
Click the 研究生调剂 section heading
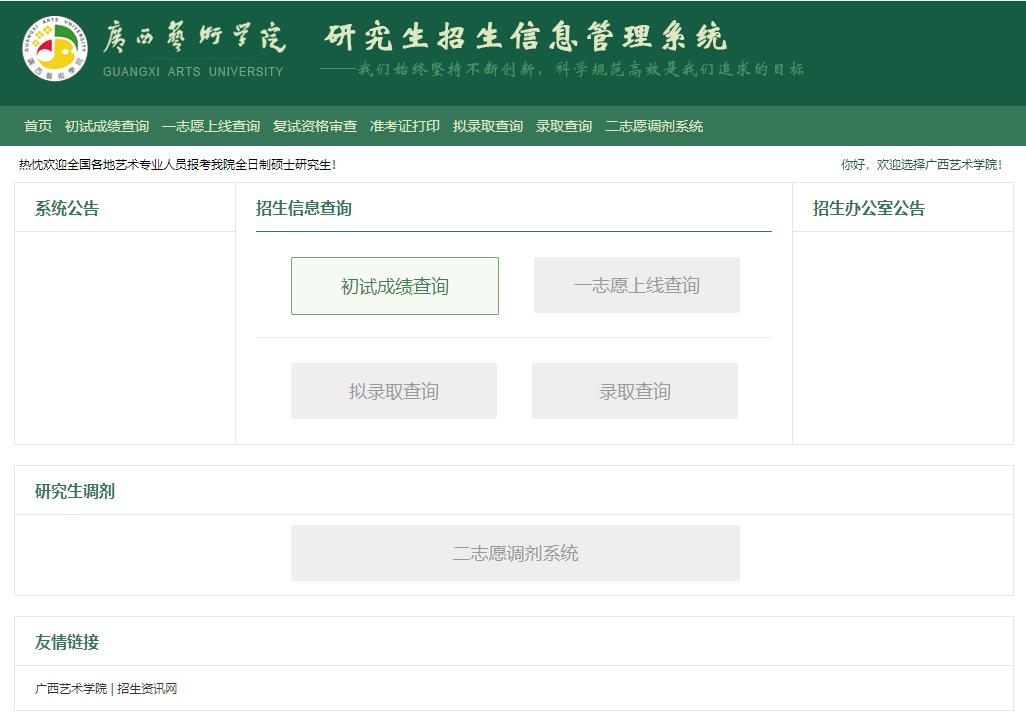click(75, 492)
